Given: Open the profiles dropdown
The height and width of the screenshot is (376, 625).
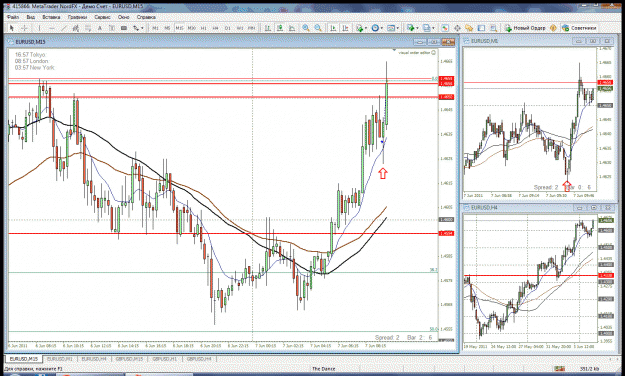Looking at the screenshot, I should (428, 28).
